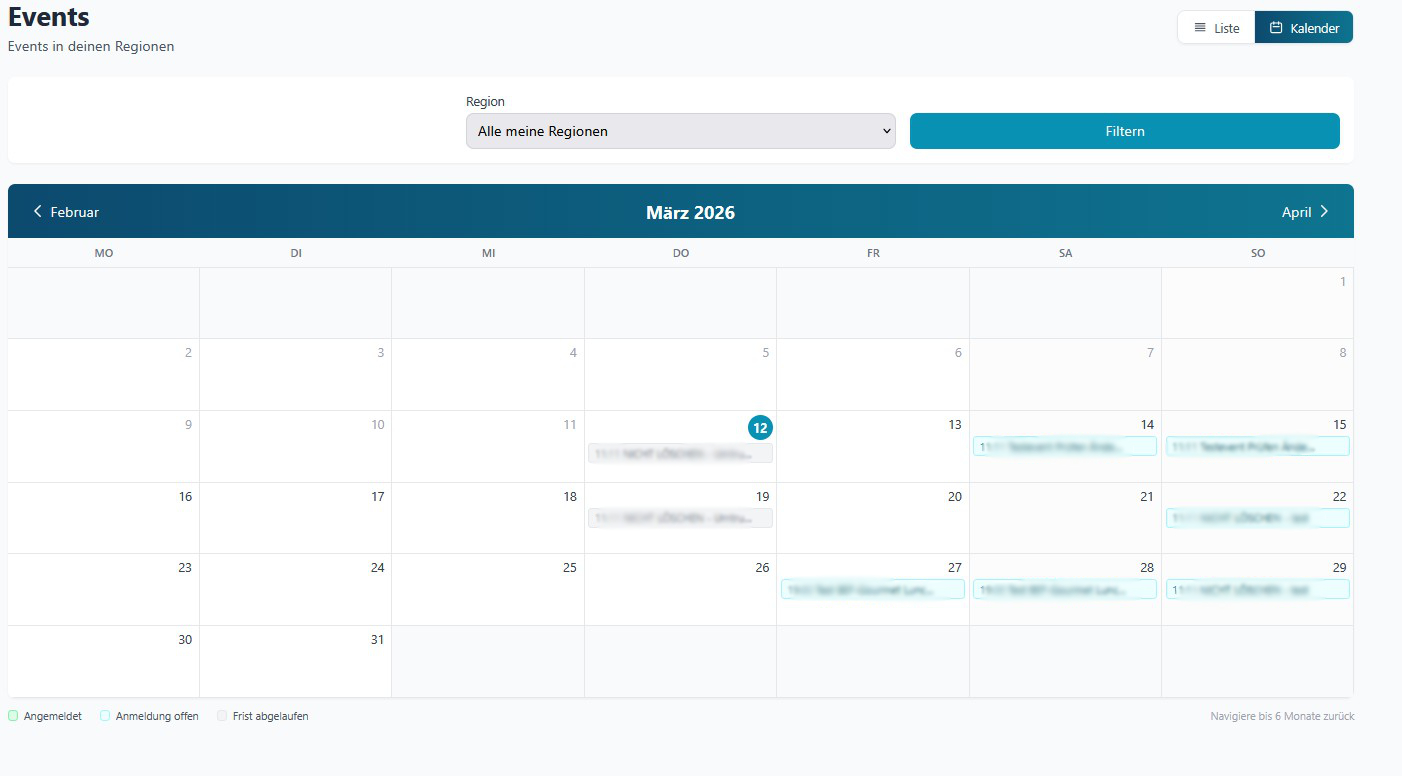Screen dimensions: 1402x776
Task: Click the green Angemeldet legend swatch
Action: pyautogui.click(x=13, y=716)
